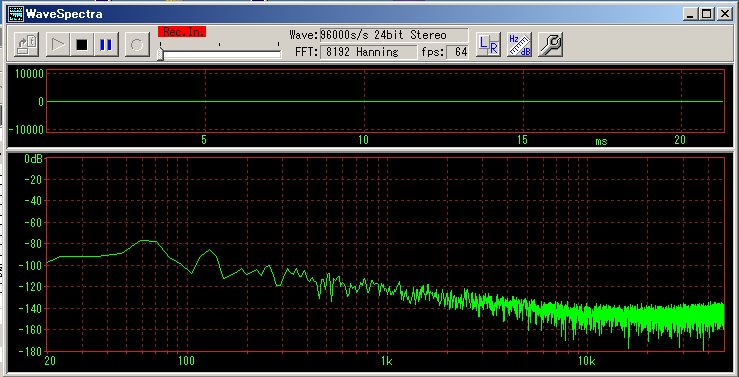Click the playback position slider handle
739x377 pixels.
[x=160, y=54]
